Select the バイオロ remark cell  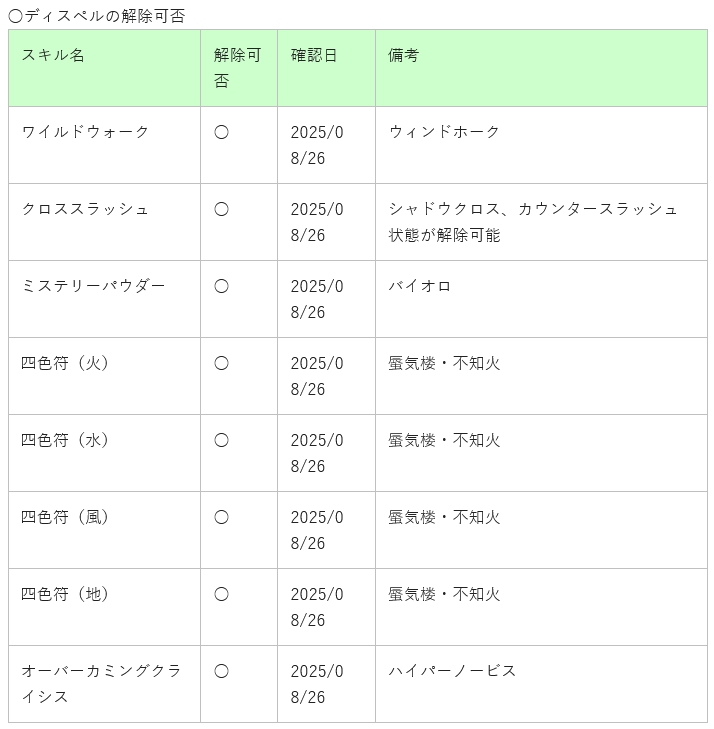tap(542, 299)
